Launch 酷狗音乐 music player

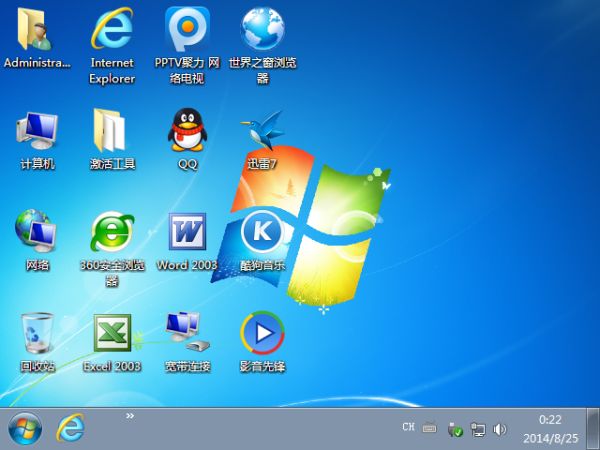[x=262, y=233]
